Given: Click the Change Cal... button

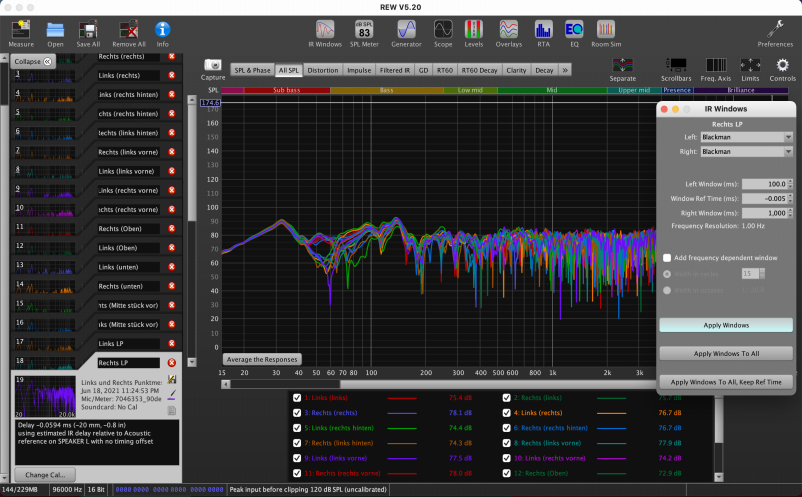Looking at the screenshot, I should pos(45,475).
